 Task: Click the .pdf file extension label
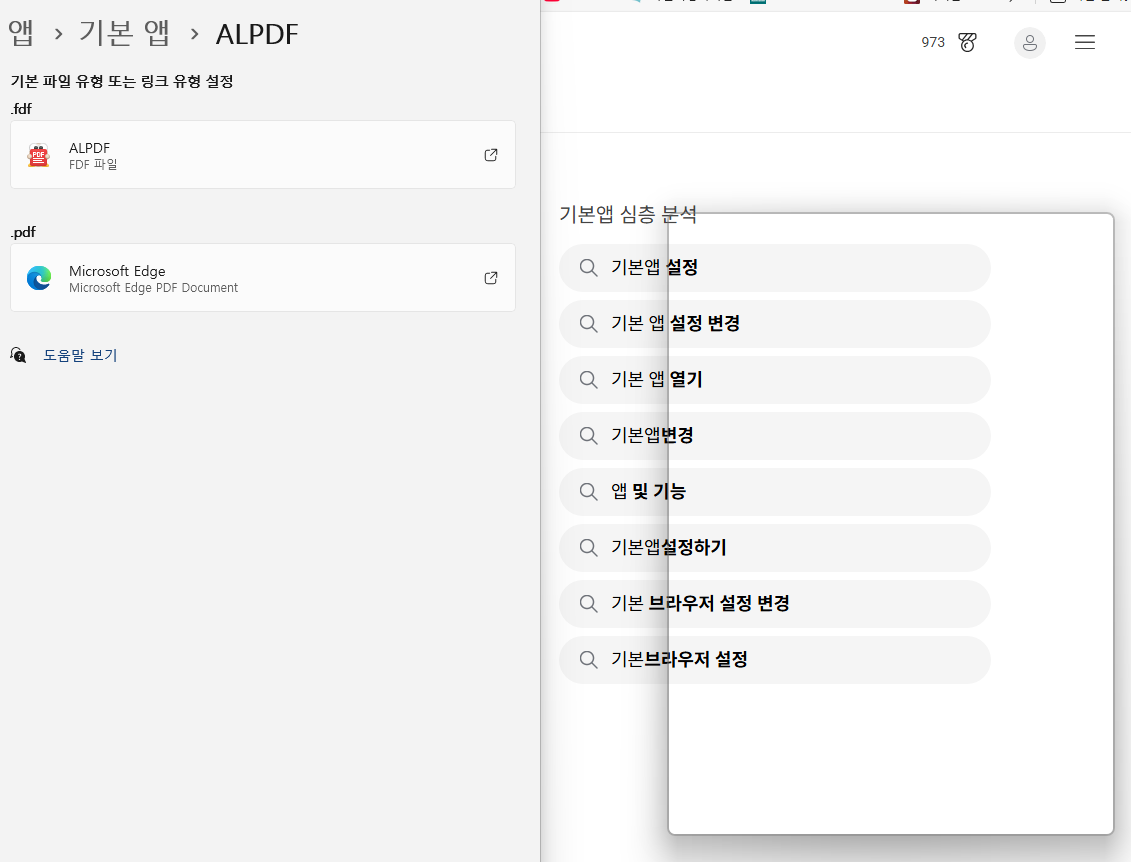pos(23,232)
